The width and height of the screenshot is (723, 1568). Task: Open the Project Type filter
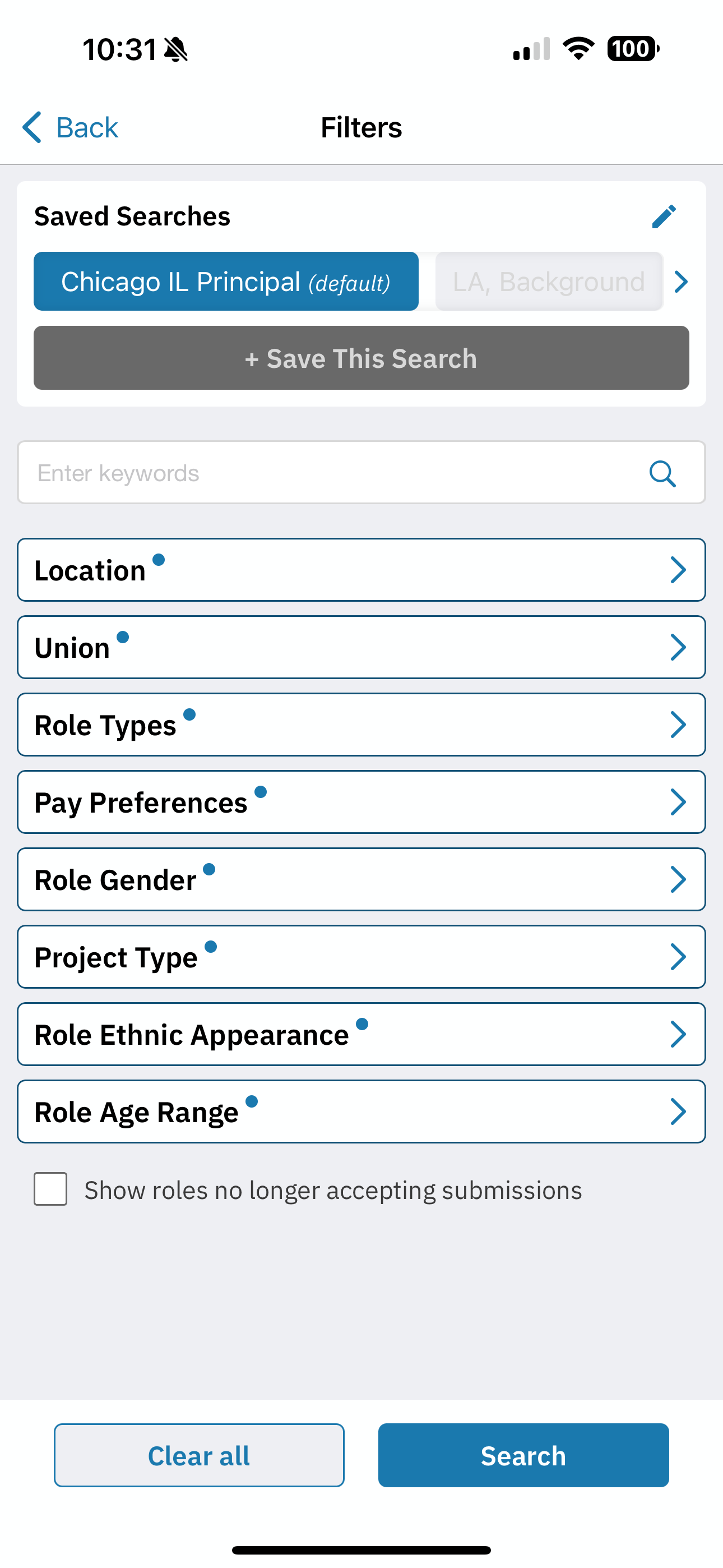coord(361,956)
